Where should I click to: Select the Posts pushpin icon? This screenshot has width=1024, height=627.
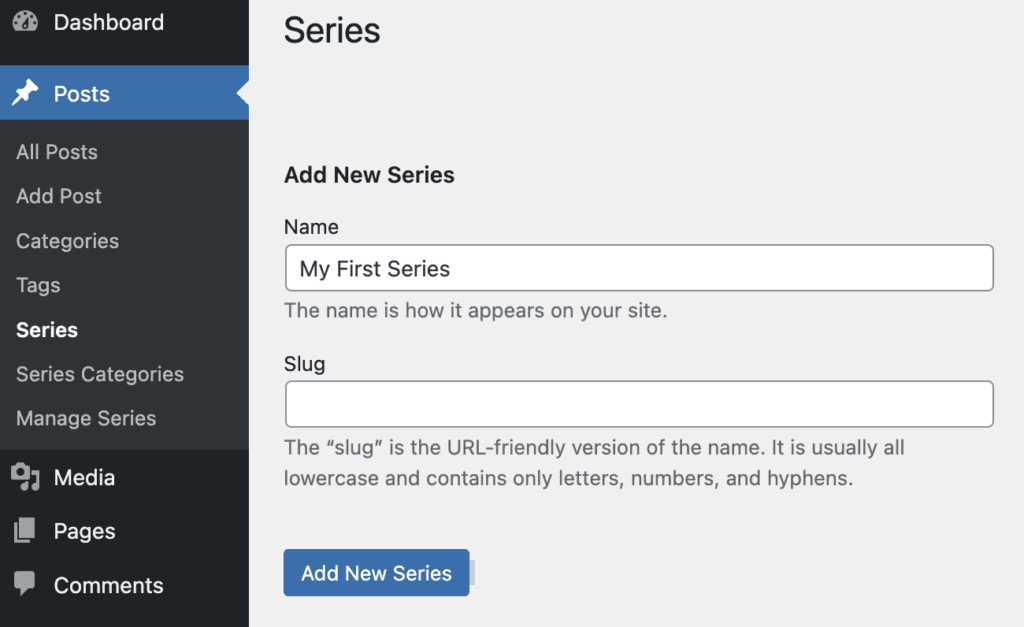[x=24, y=93]
